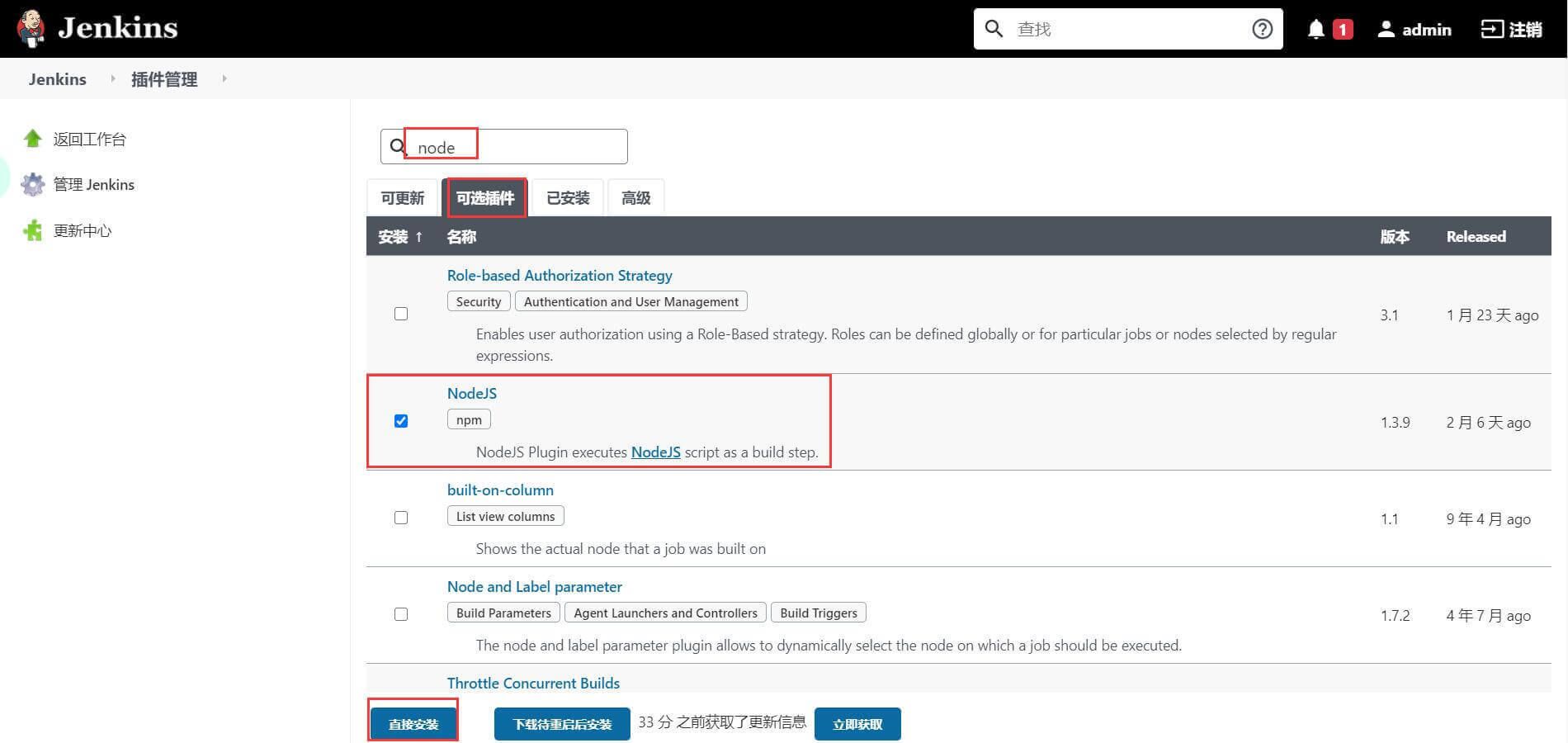This screenshot has width=1568, height=743.
Task: Click green up-arrow return icon
Action: click(x=33, y=139)
